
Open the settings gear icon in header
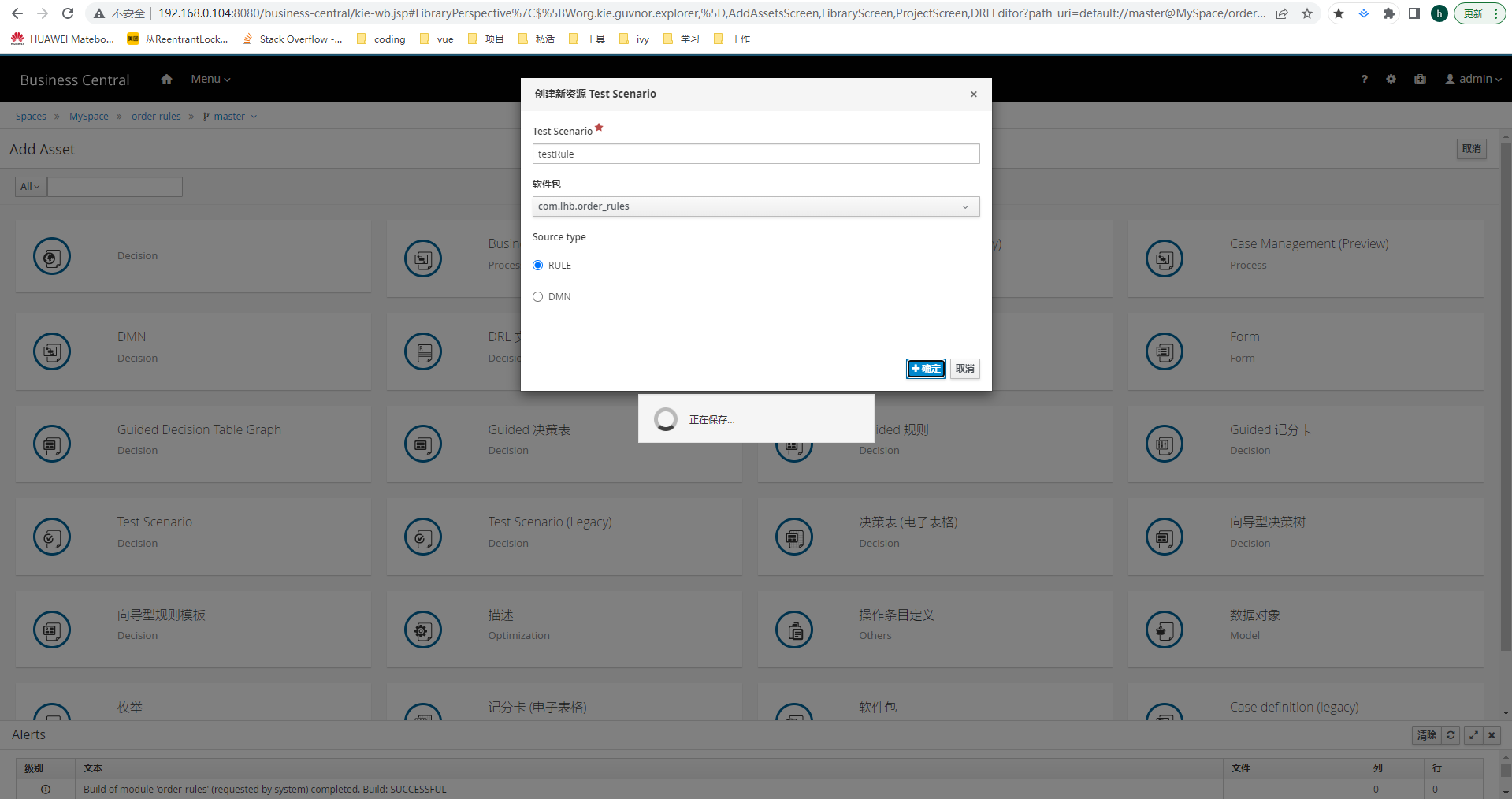point(1391,79)
